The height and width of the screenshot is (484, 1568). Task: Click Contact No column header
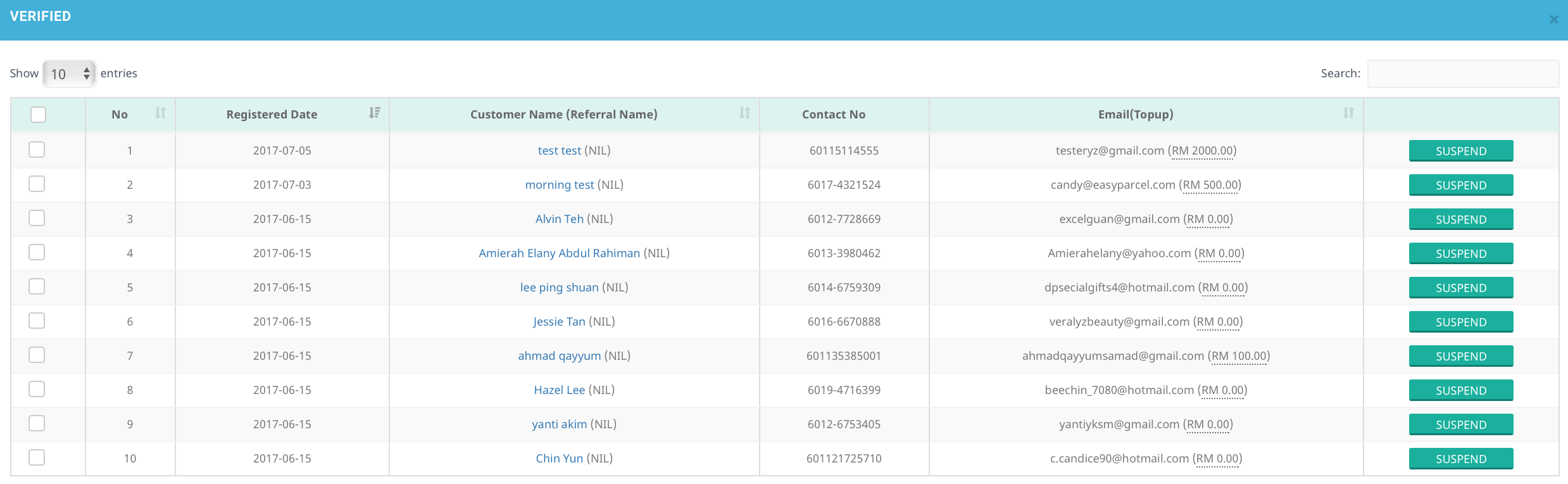click(833, 115)
